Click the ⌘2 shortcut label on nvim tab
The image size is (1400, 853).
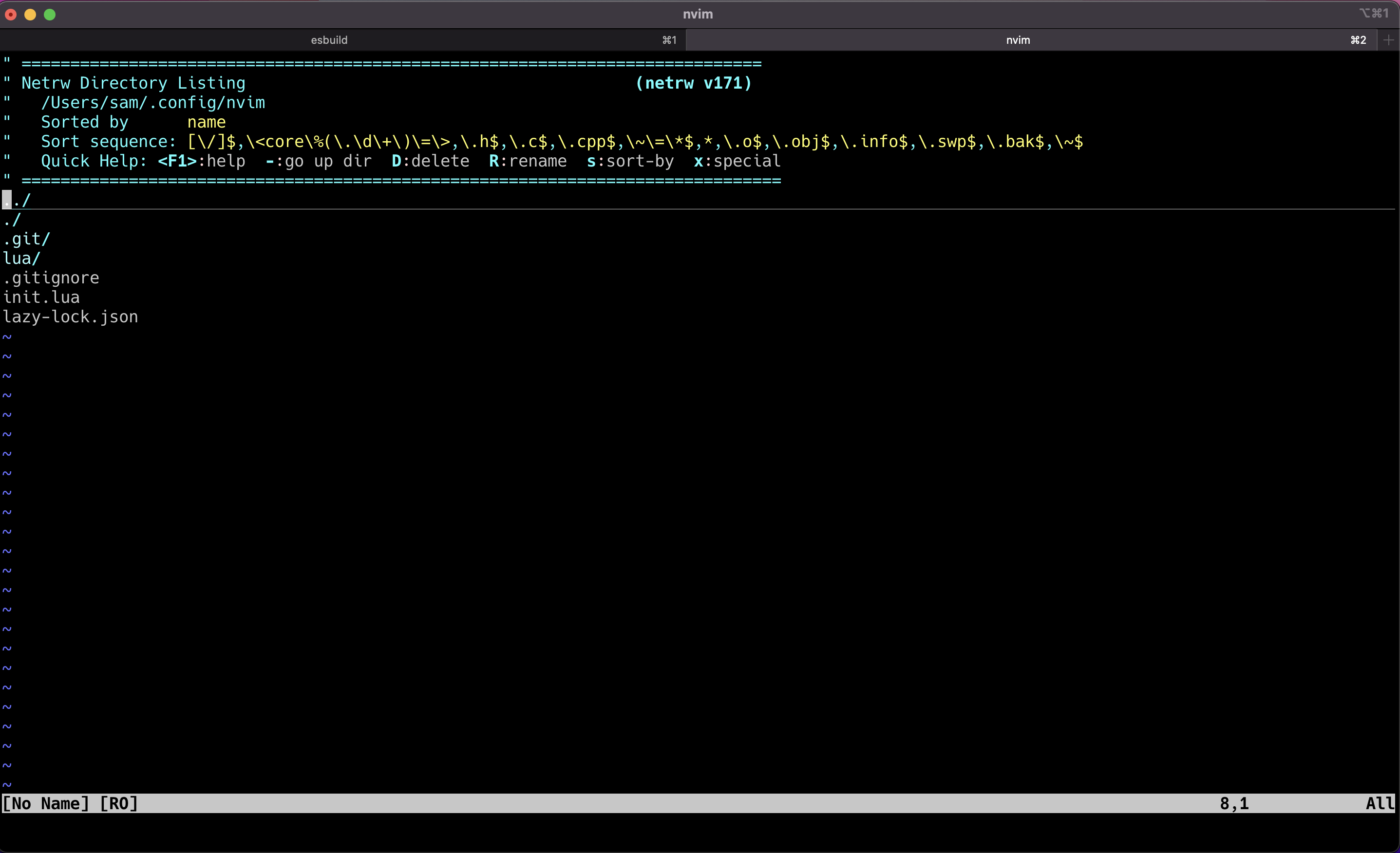tap(1359, 40)
